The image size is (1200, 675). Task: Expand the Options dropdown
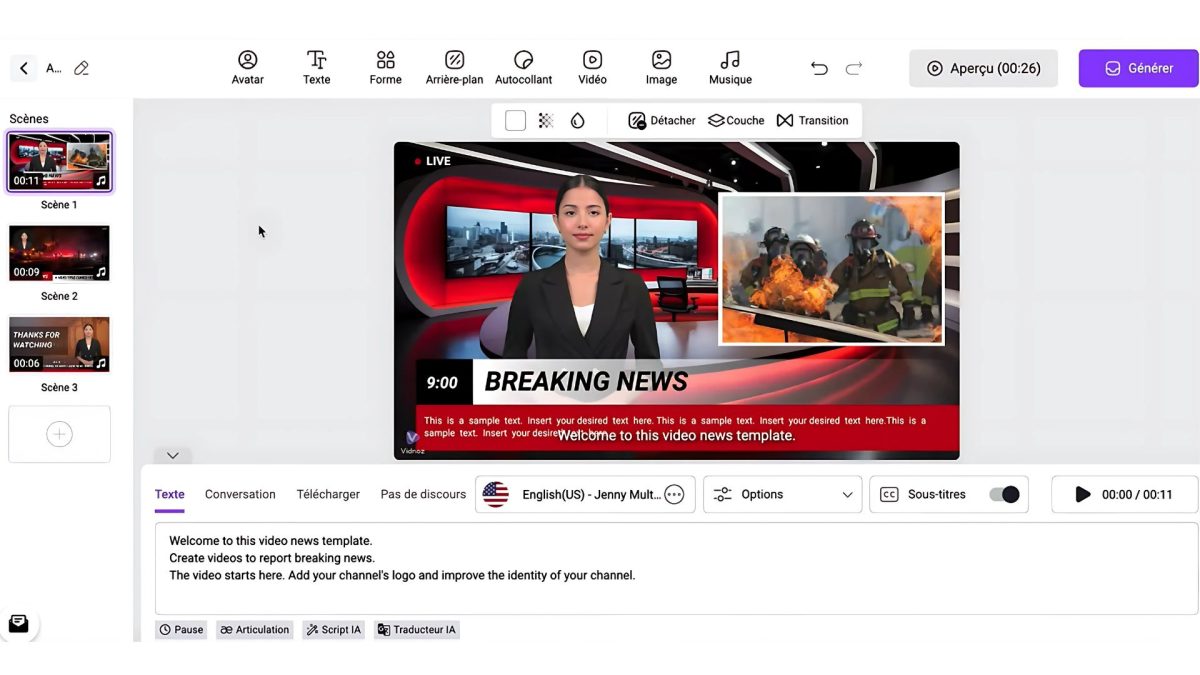tap(782, 494)
